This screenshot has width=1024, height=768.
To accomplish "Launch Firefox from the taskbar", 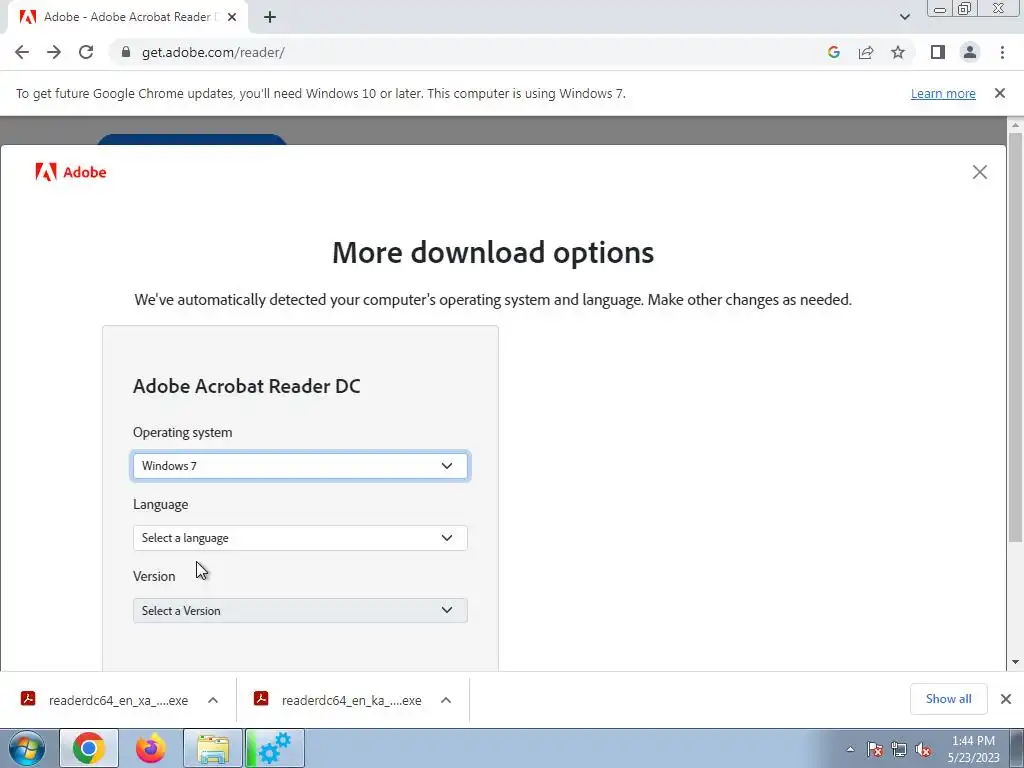I will pos(150,748).
